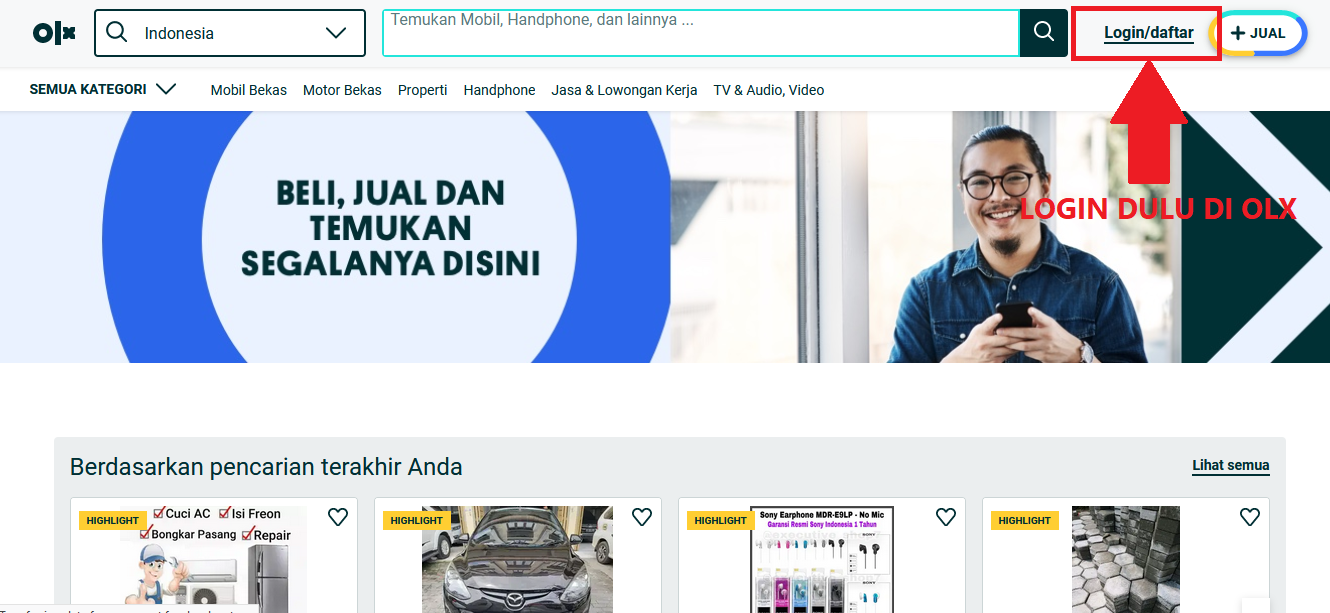
Task: Expand the SEMUA KATEGORI chevron
Action: pos(166,89)
